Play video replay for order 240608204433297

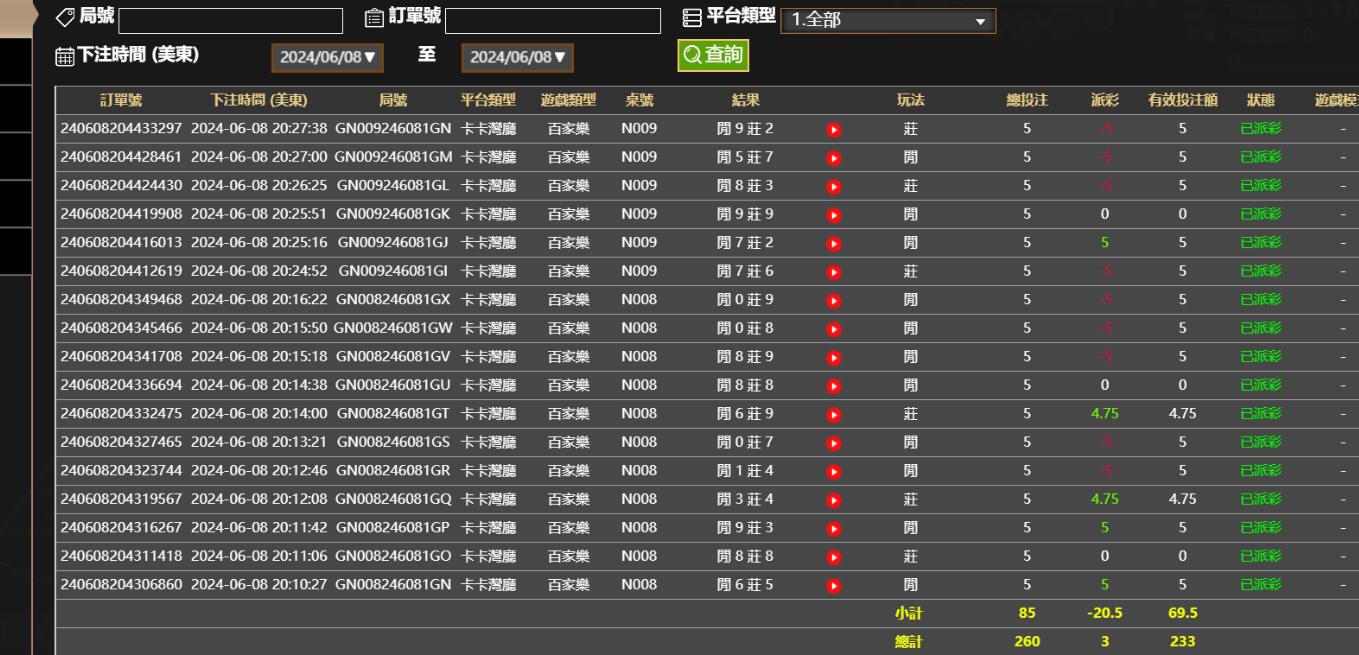pos(833,129)
